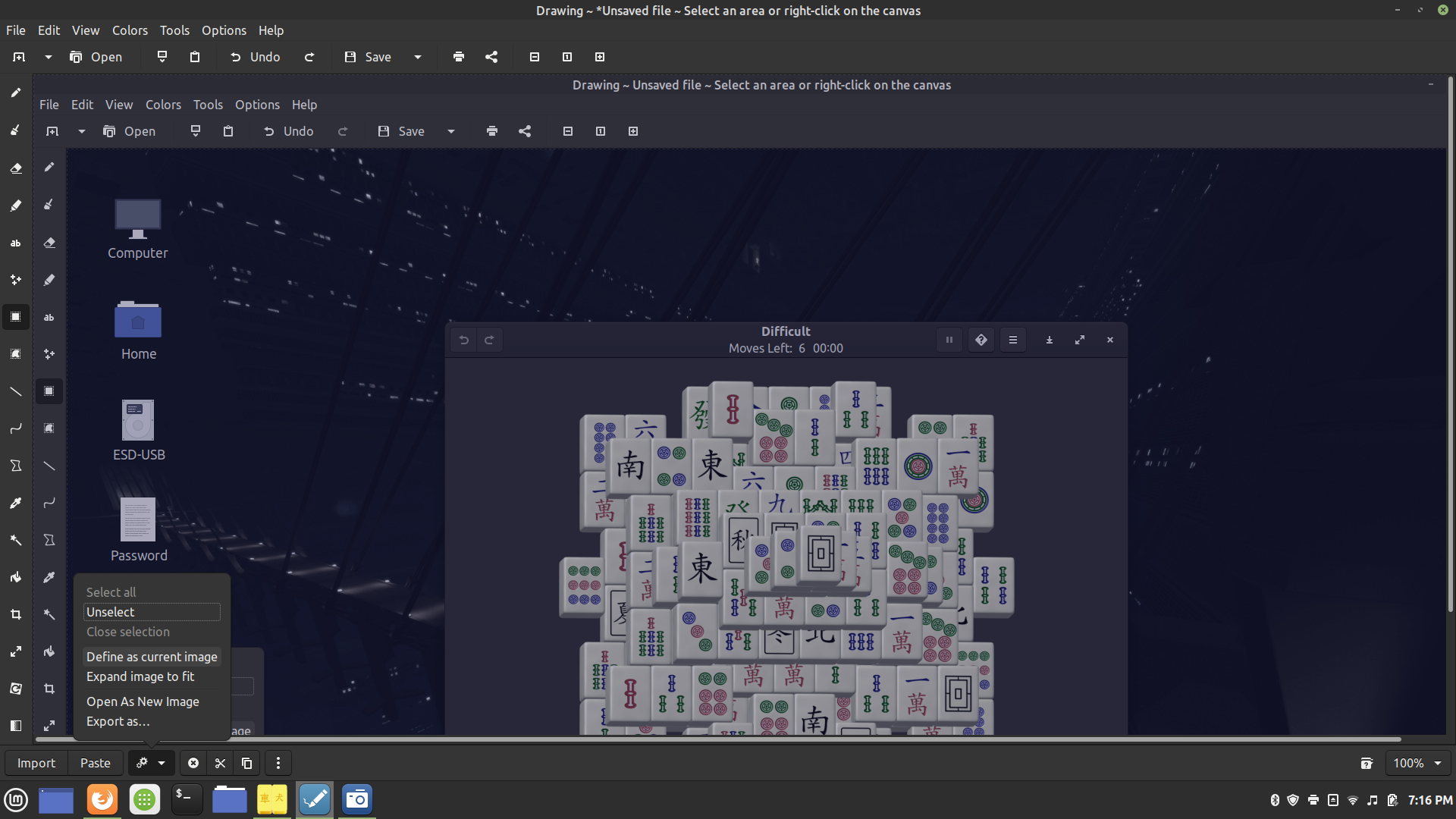Open the 100% zoom level dropdown
Image resolution: width=1456 pixels, height=819 pixels.
pos(1417,763)
